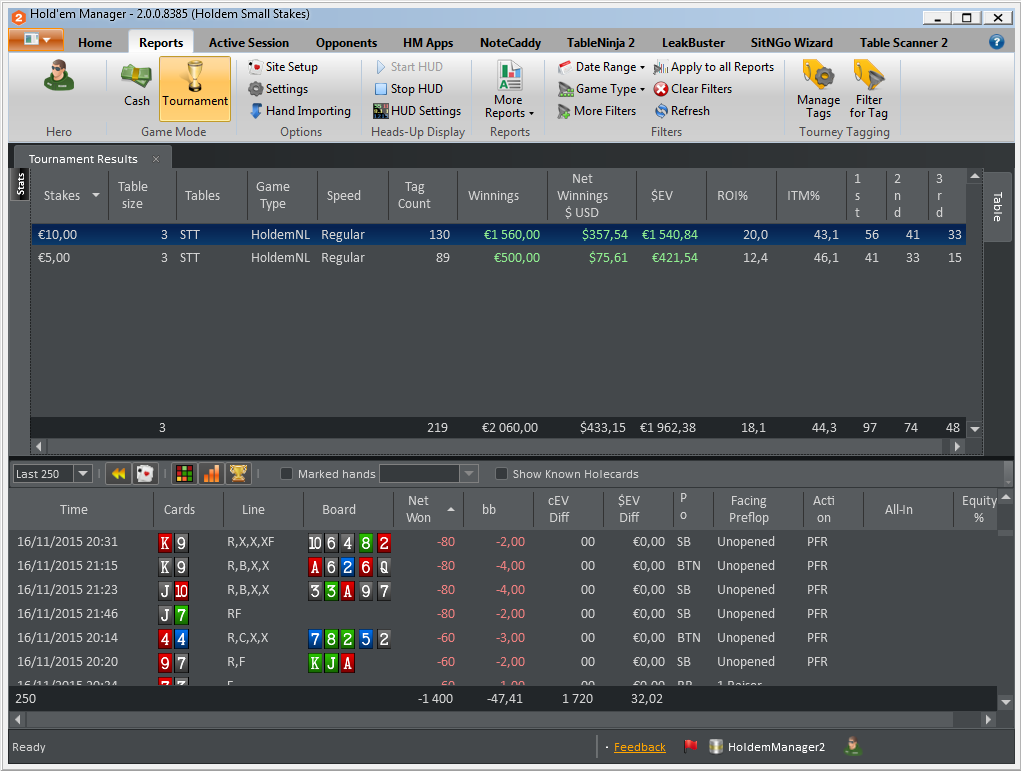The image size is (1021, 771).
Task: Click the playing cards icon in hands toolbar
Action: [145, 474]
